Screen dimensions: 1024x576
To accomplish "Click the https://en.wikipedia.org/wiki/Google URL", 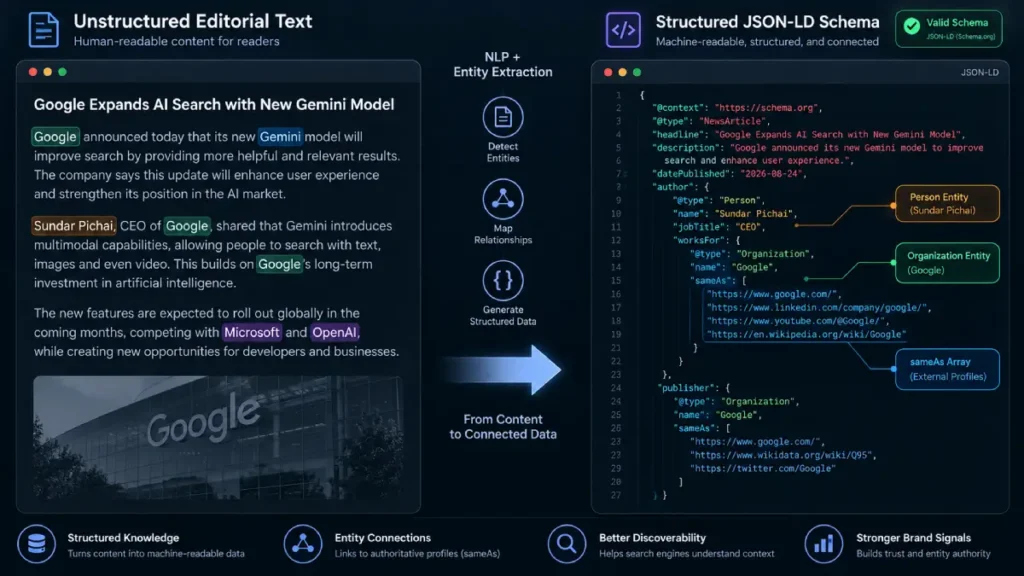I will (807, 334).
